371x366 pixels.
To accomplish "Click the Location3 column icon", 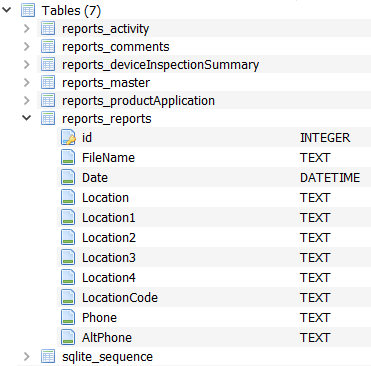I will click(68, 257).
